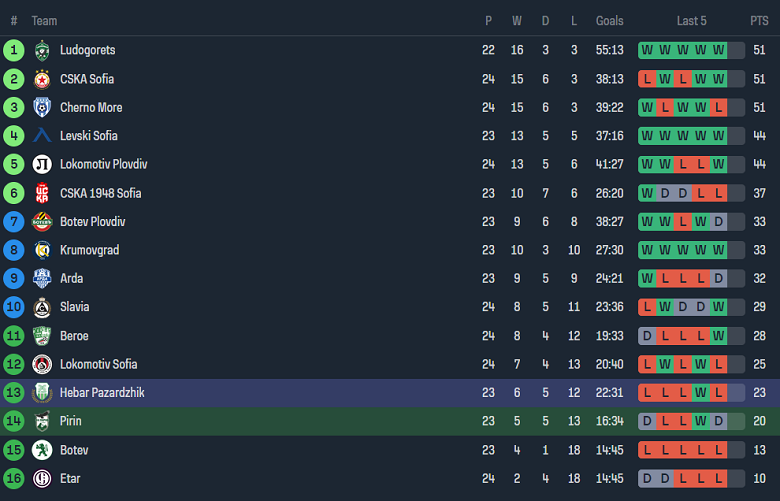Click Botev's first loss result box
The image size is (780, 501).
(x=647, y=450)
